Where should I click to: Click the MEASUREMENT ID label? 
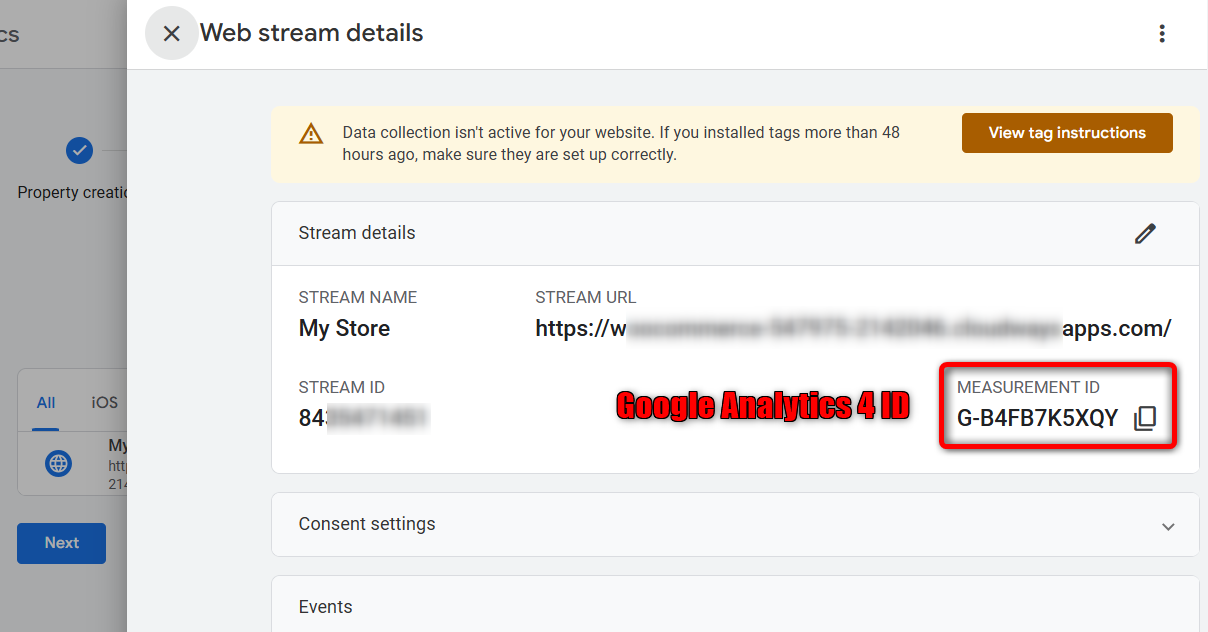1028,388
